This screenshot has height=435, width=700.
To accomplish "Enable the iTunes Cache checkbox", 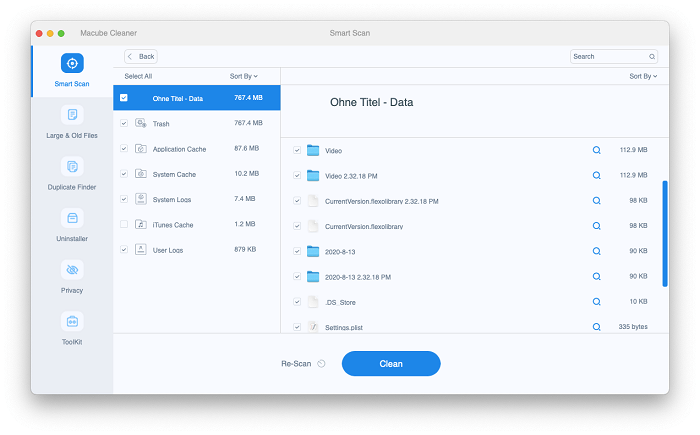I will pyautogui.click(x=124, y=224).
